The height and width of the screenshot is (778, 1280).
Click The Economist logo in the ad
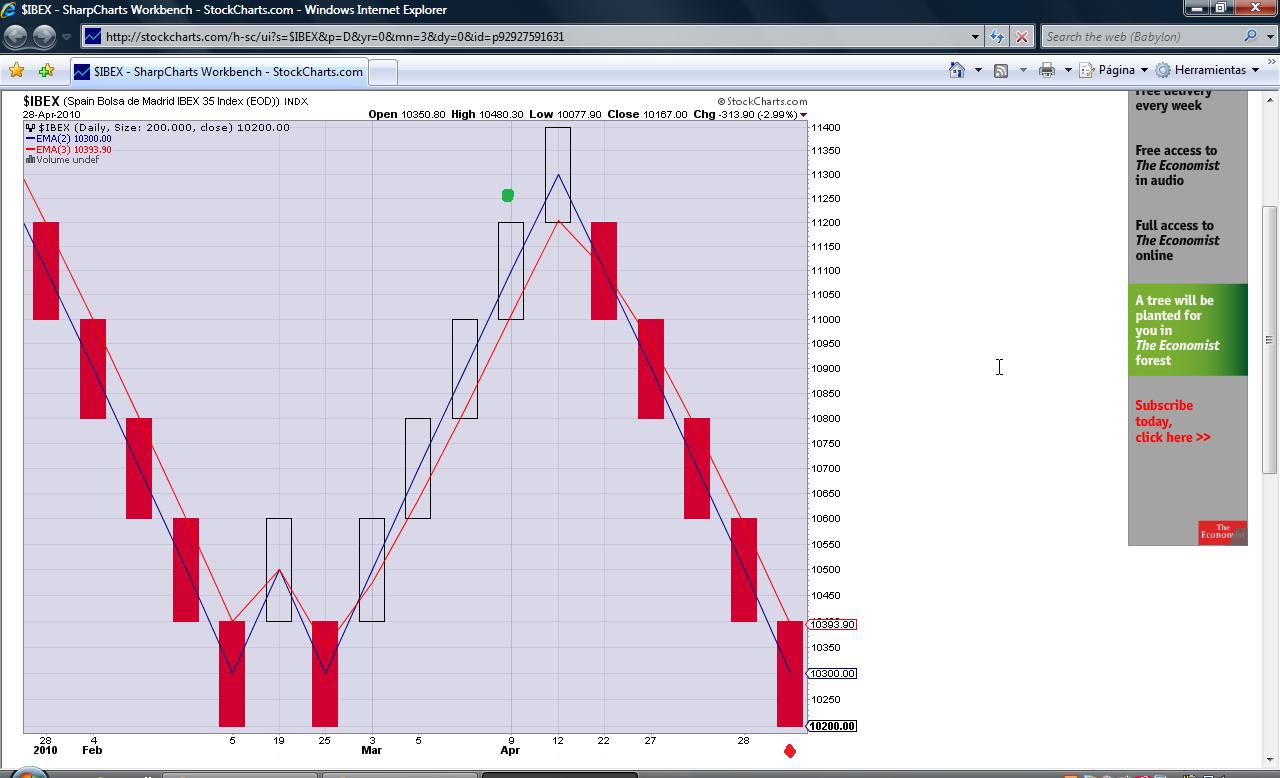[x=1223, y=532]
